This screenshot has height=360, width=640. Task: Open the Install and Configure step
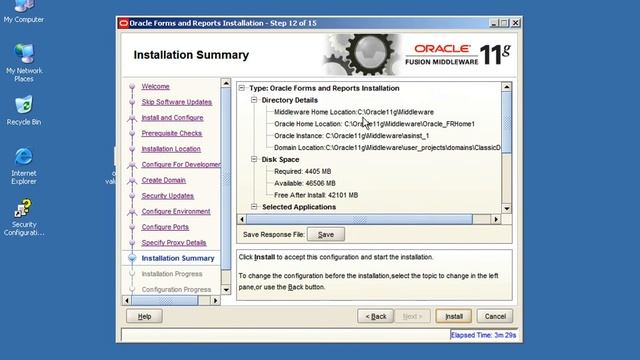(x=172, y=118)
